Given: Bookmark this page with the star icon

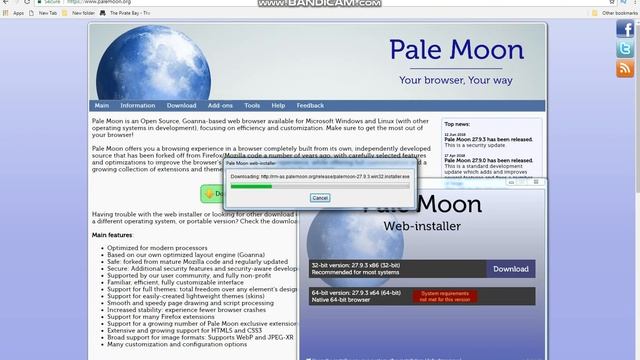Looking at the screenshot, I should point(612,2).
